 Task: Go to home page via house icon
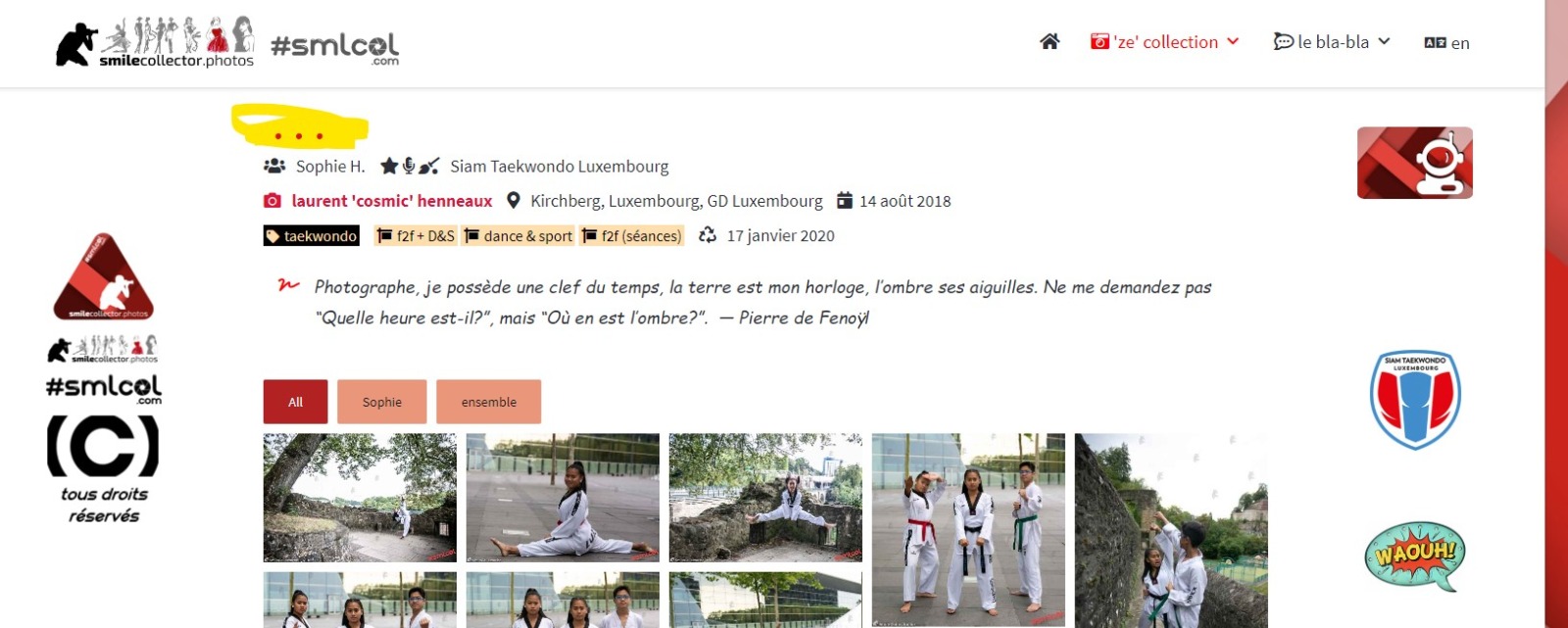tap(1050, 41)
